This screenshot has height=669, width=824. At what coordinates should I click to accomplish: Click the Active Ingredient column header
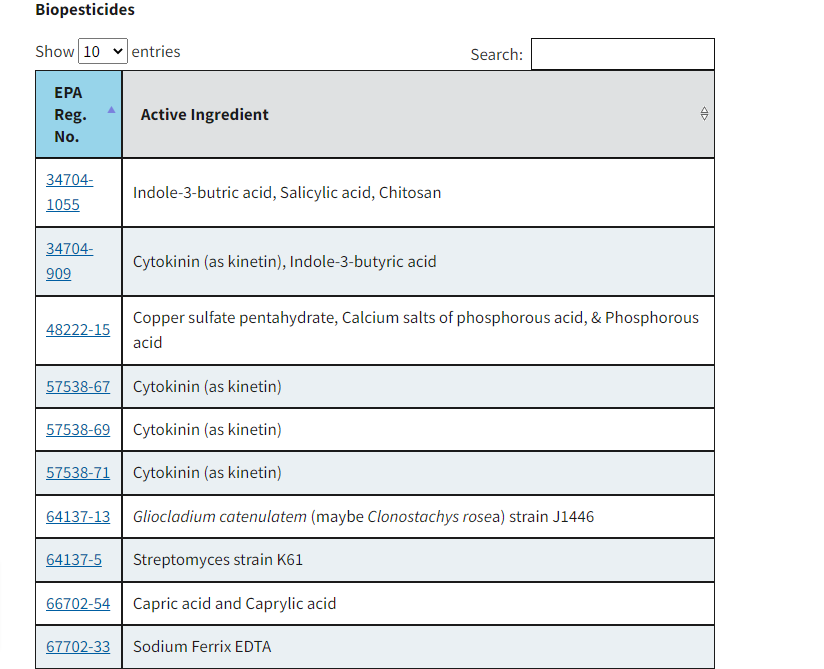pos(204,114)
